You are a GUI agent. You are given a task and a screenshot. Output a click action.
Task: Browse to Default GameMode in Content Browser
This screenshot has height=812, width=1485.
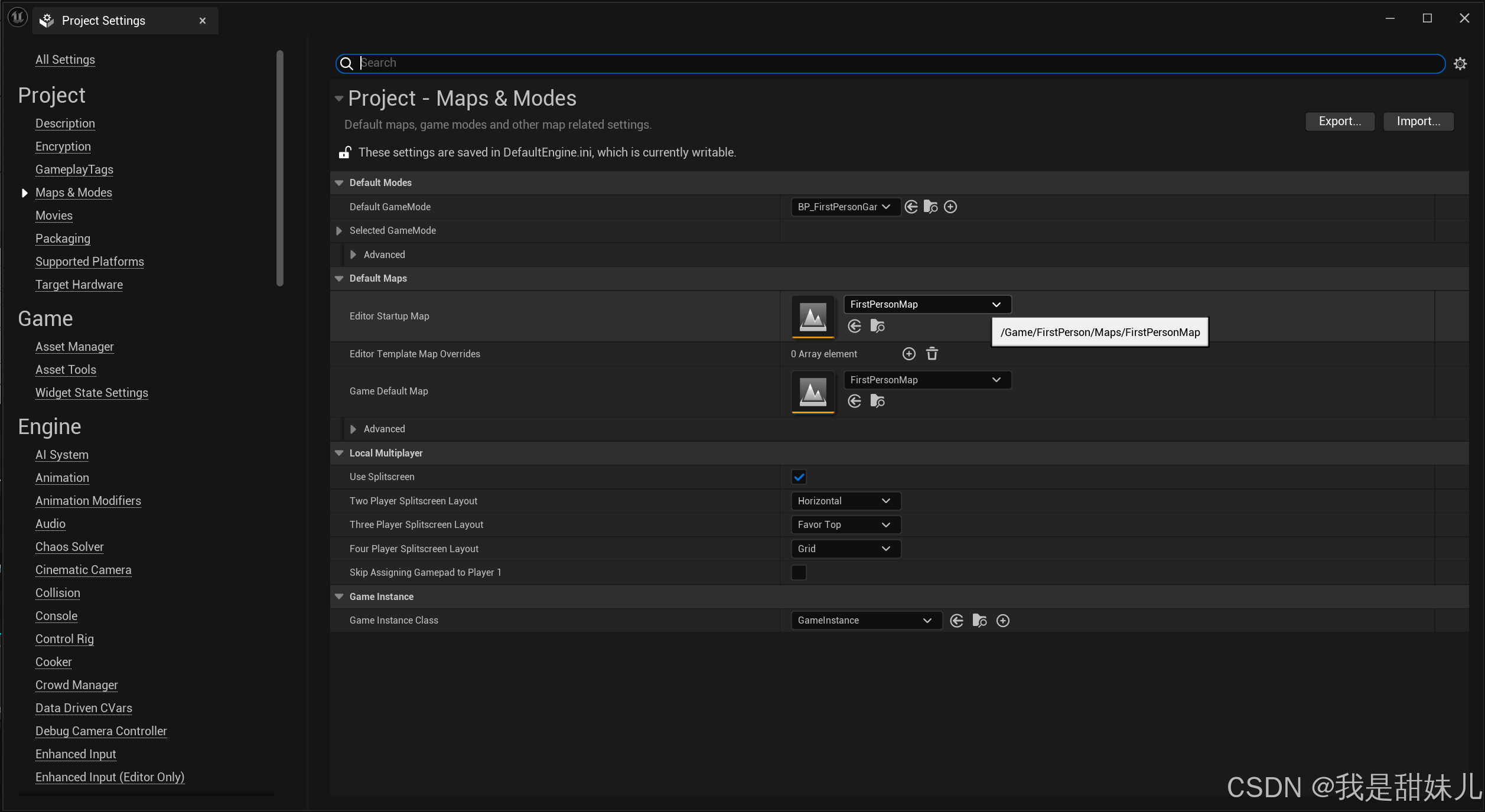pyautogui.click(x=930, y=207)
